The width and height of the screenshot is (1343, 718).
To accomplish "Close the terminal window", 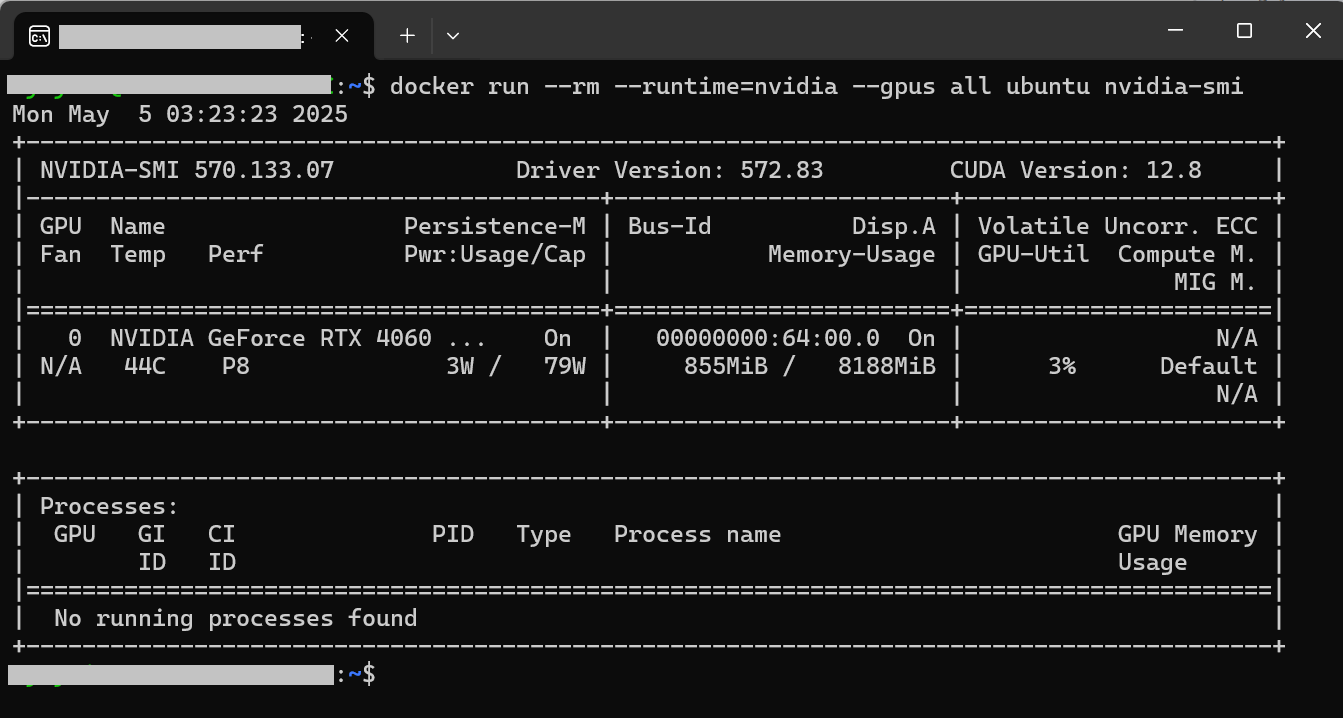I will click(1313, 31).
